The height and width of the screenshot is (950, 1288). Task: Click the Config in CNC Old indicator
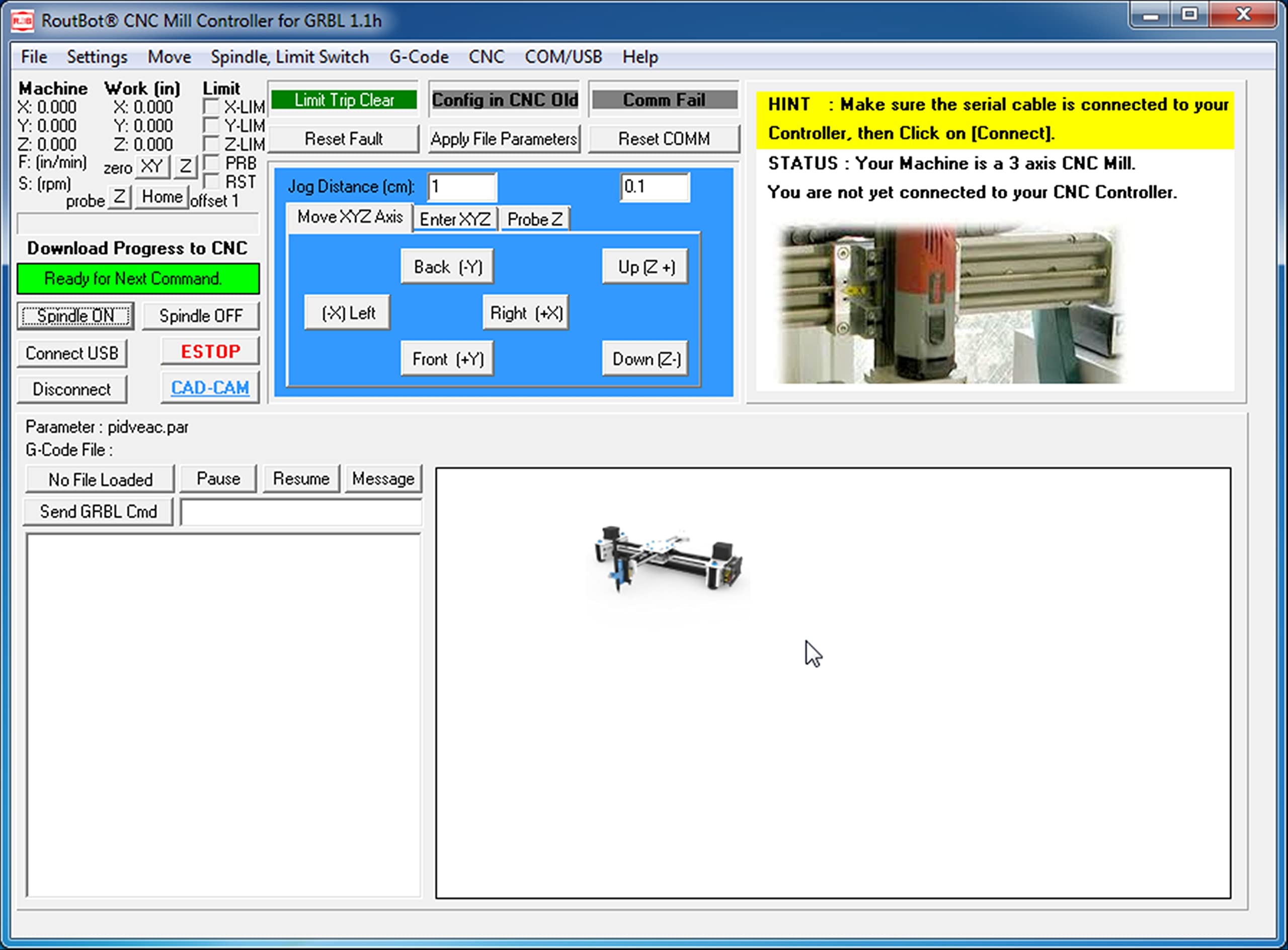[x=505, y=100]
